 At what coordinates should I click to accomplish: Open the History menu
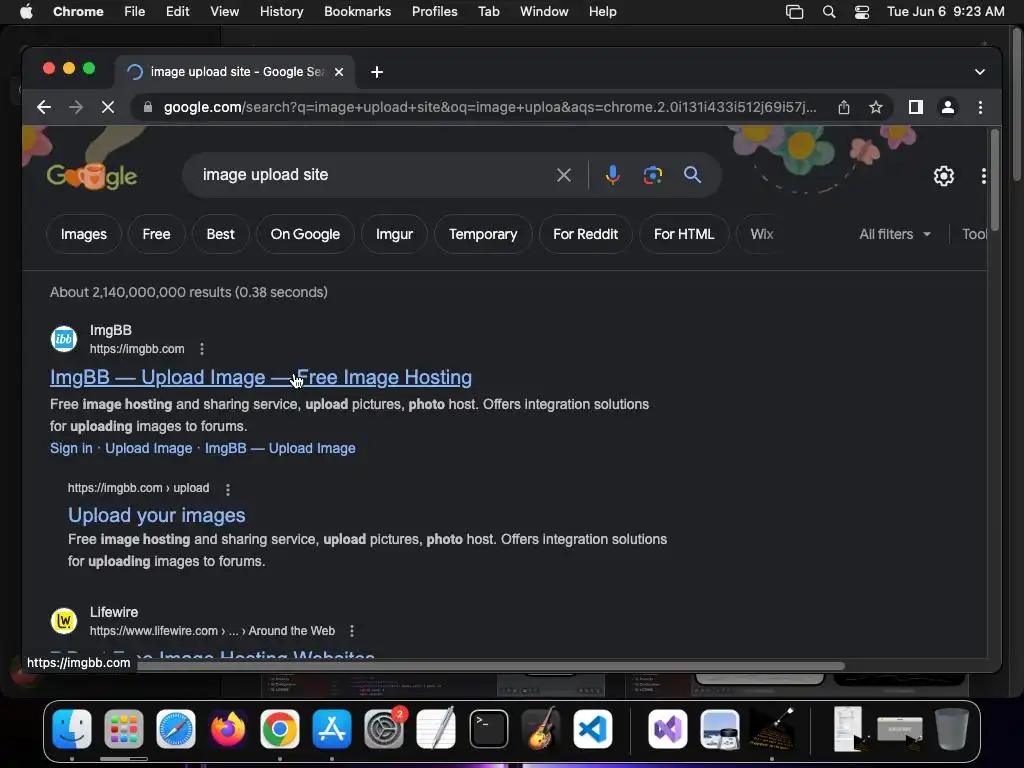pos(281,12)
